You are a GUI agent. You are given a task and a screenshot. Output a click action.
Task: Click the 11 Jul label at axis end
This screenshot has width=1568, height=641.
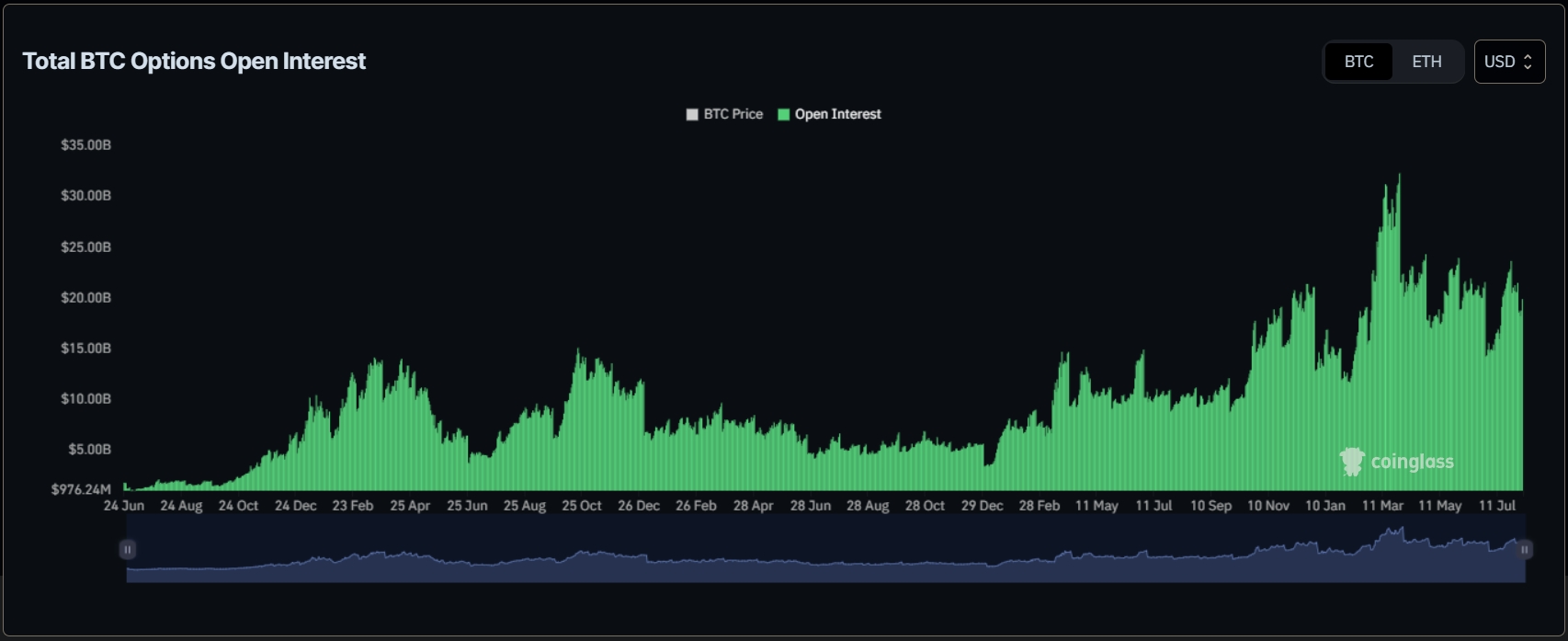(1497, 506)
